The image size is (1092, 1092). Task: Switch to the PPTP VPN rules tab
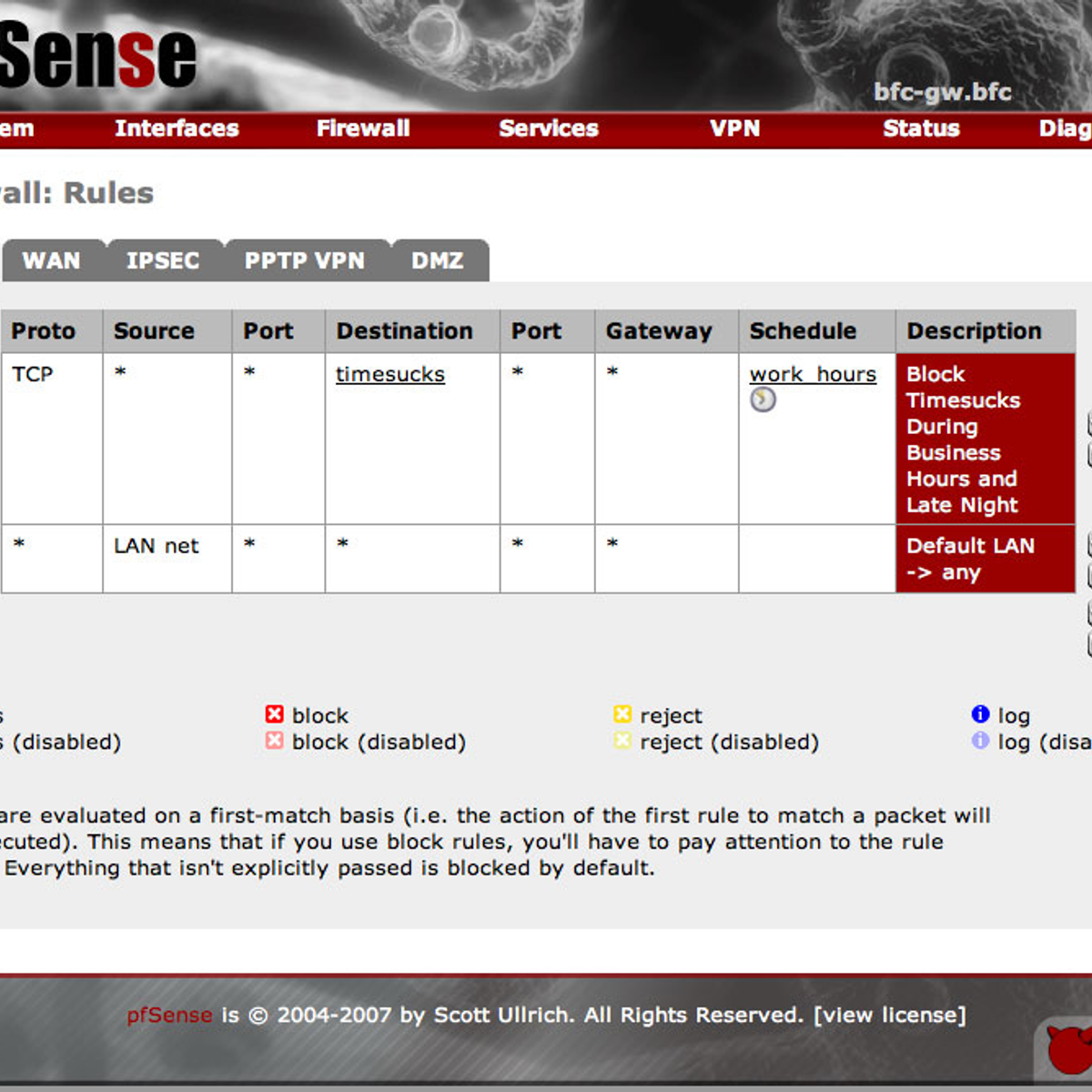click(305, 260)
